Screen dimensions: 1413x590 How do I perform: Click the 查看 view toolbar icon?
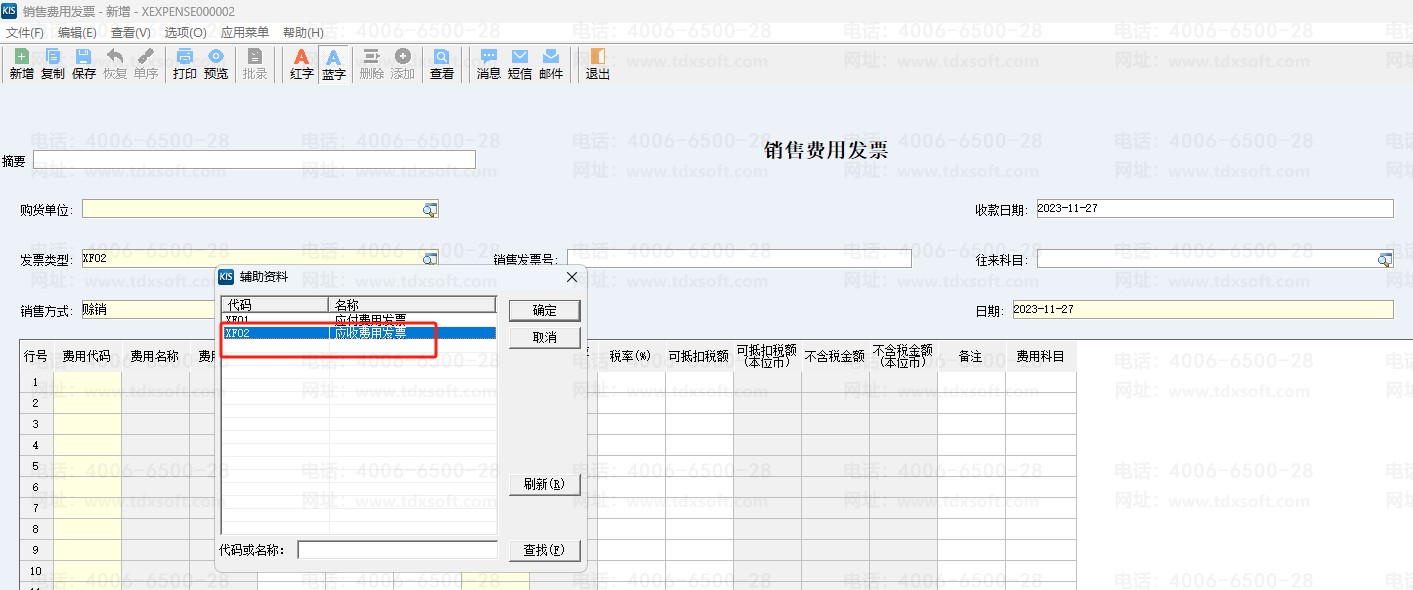coord(441,64)
